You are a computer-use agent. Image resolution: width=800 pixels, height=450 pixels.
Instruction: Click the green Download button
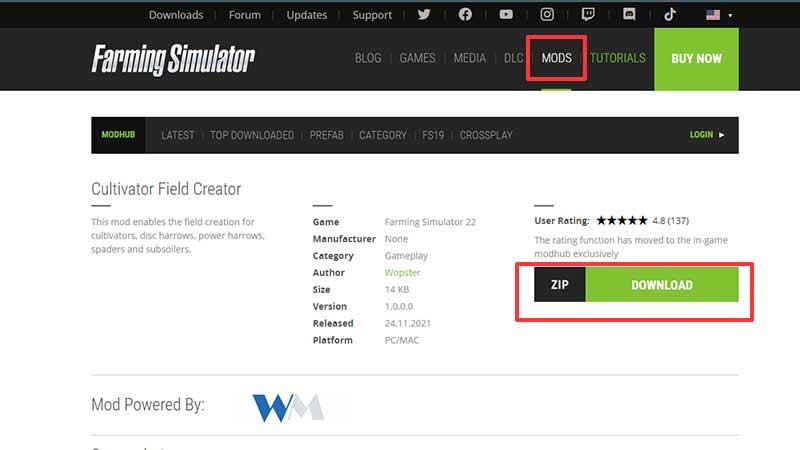662,285
